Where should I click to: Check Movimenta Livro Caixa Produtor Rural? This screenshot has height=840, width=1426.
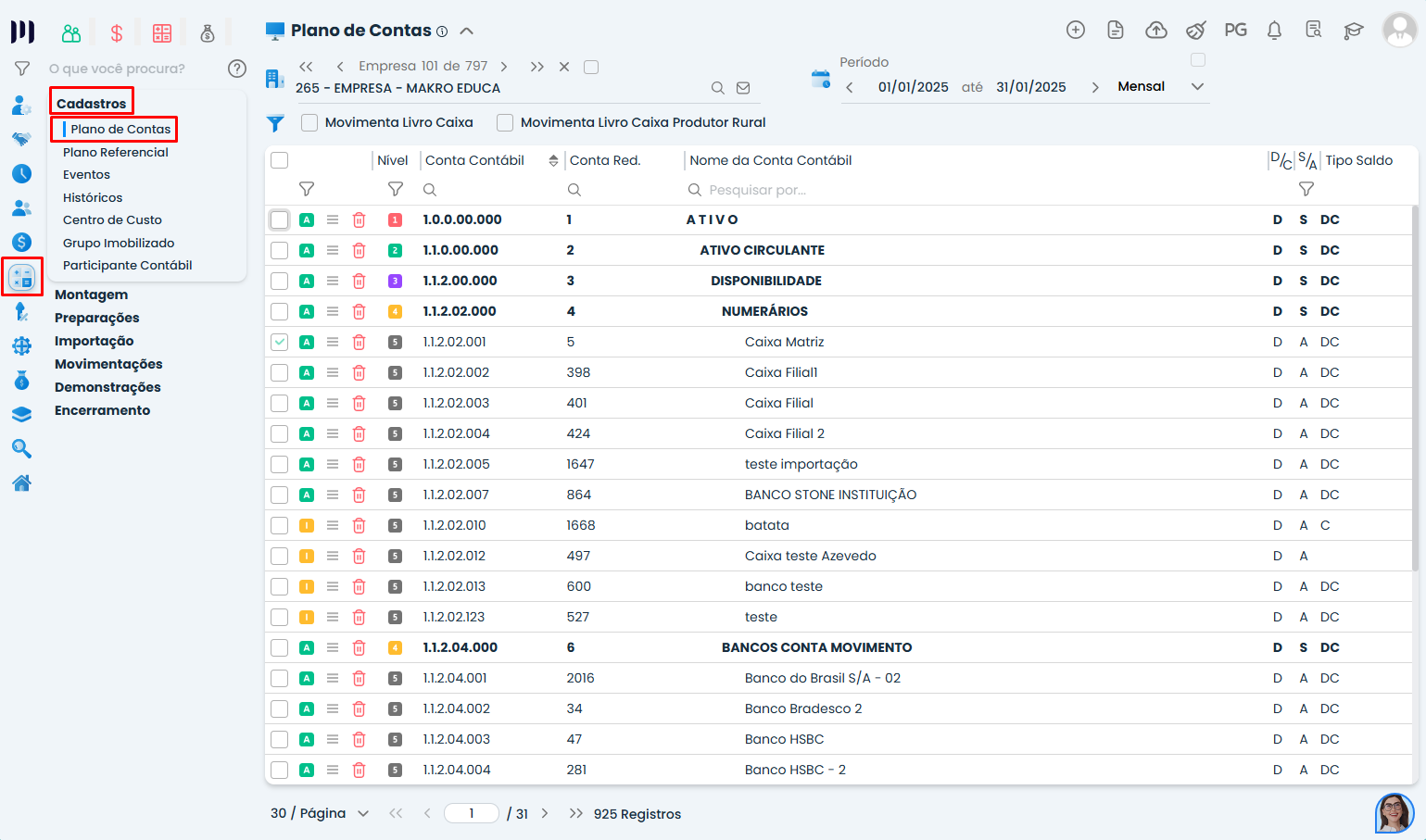click(505, 122)
